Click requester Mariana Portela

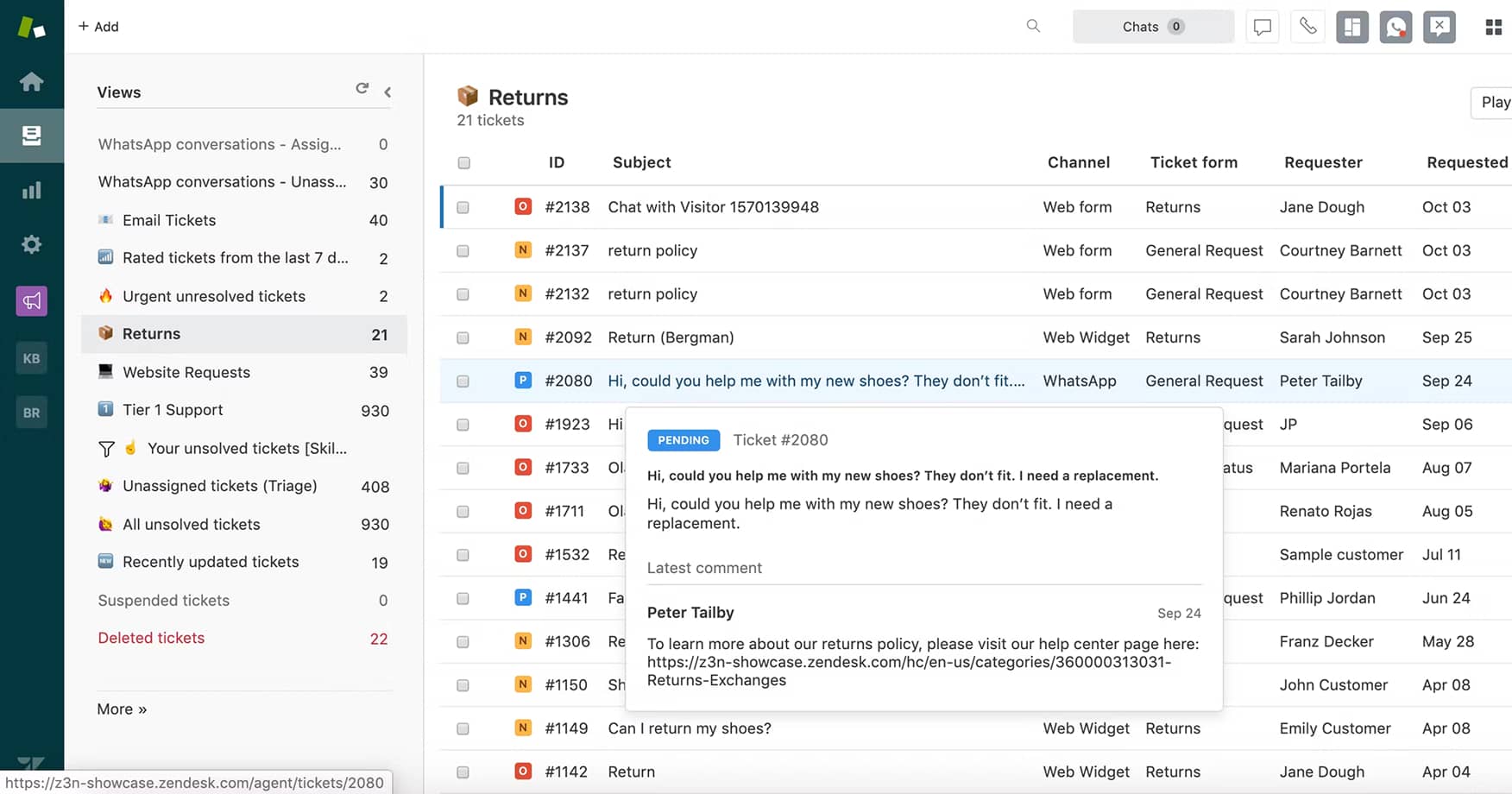tap(1334, 468)
